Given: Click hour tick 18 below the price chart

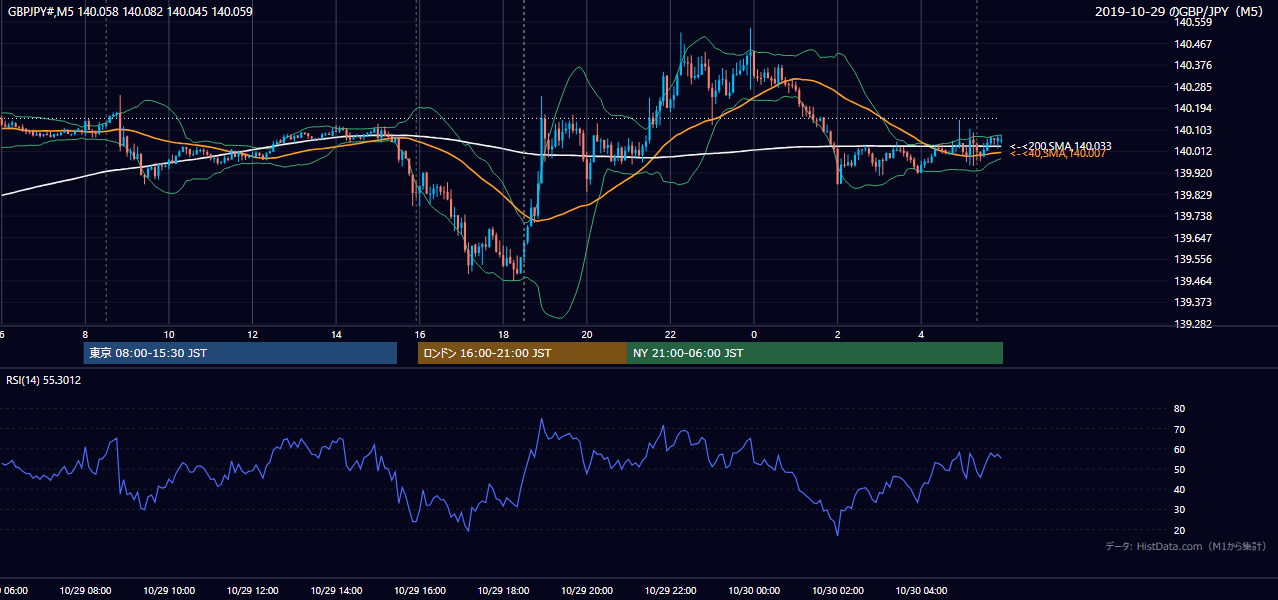Looking at the screenshot, I should (x=503, y=334).
